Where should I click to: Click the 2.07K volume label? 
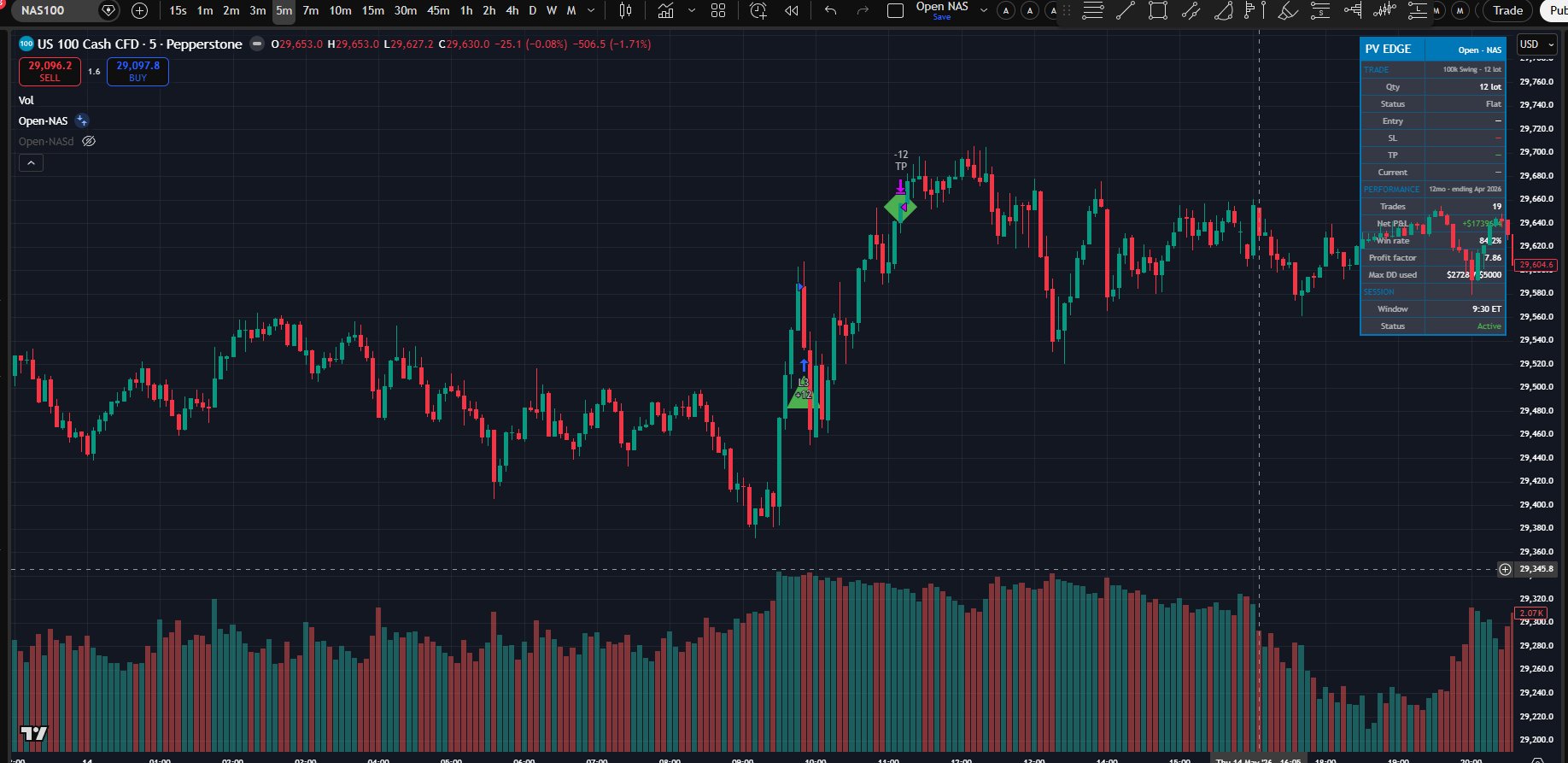(1530, 613)
